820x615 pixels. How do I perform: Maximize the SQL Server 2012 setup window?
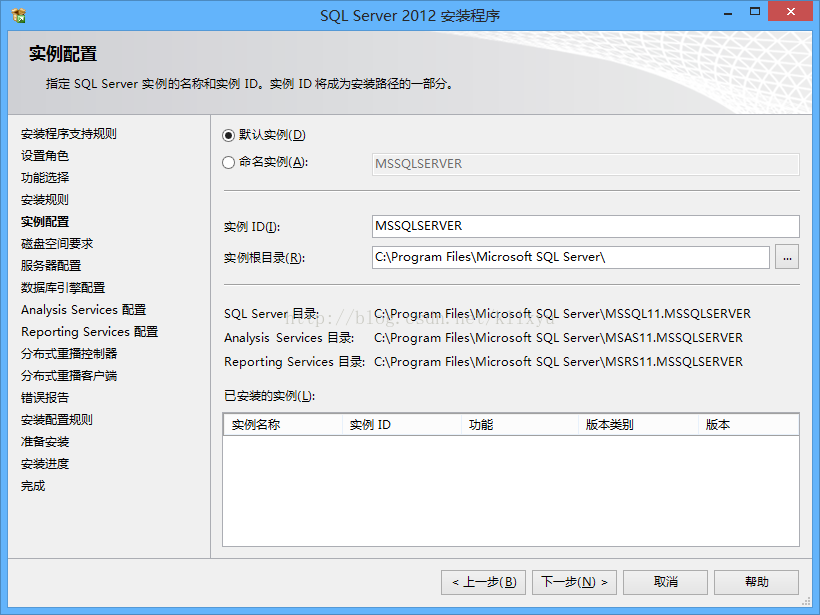tap(755, 12)
